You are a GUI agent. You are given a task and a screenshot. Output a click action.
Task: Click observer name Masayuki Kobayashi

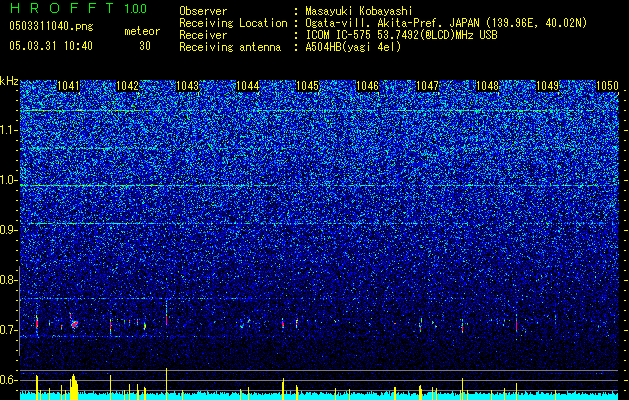tap(359, 11)
